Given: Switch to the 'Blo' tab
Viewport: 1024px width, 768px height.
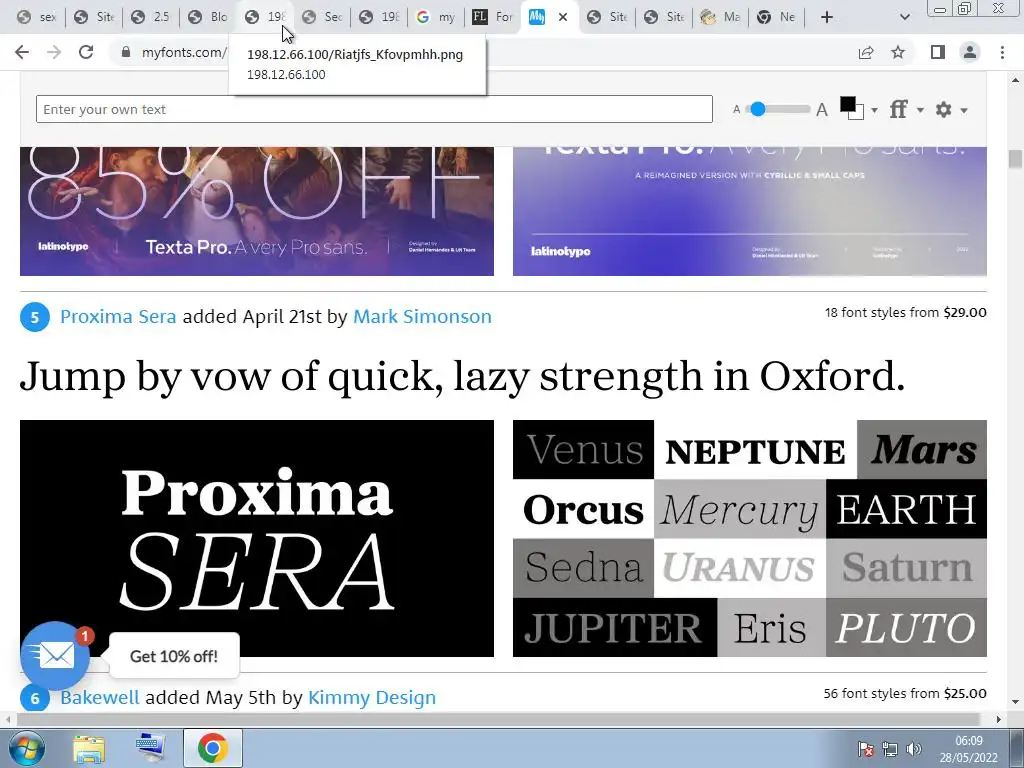Looking at the screenshot, I should (x=208, y=17).
